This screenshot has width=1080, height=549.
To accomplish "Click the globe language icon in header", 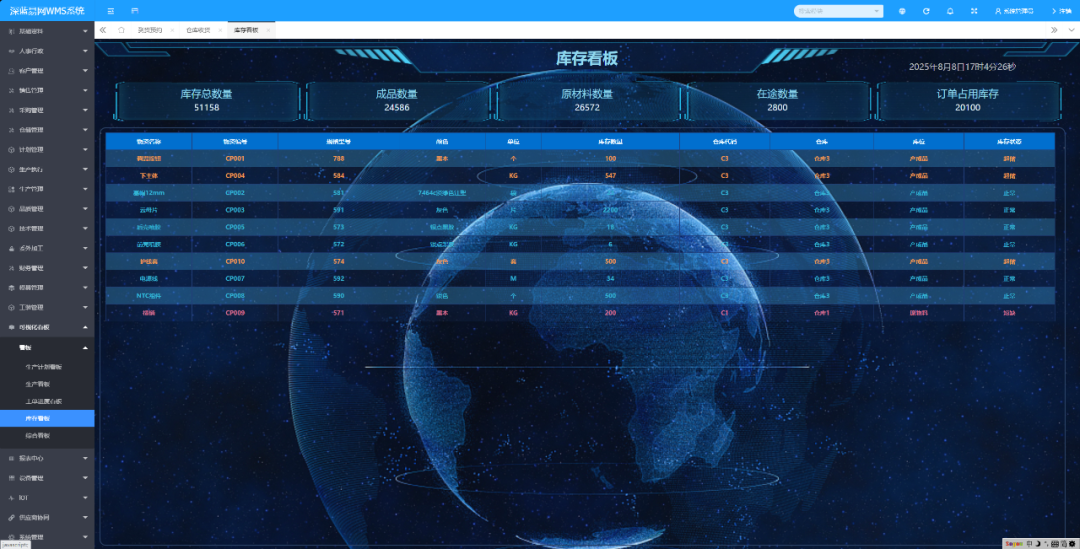I will (x=902, y=11).
